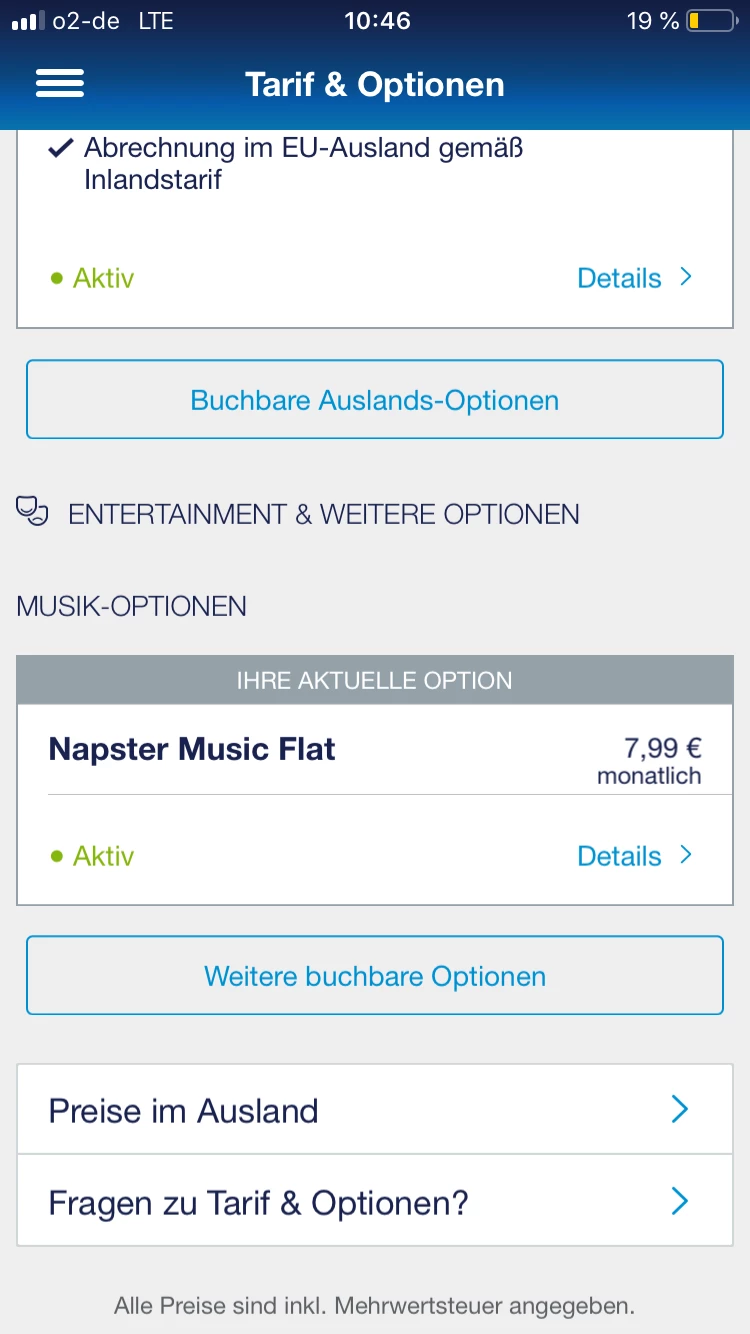Tap the checkmark beside Abrechnung im EU-Ausland
Screen dimensions: 750x1334
pyautogui.click(x=61, y=149)
